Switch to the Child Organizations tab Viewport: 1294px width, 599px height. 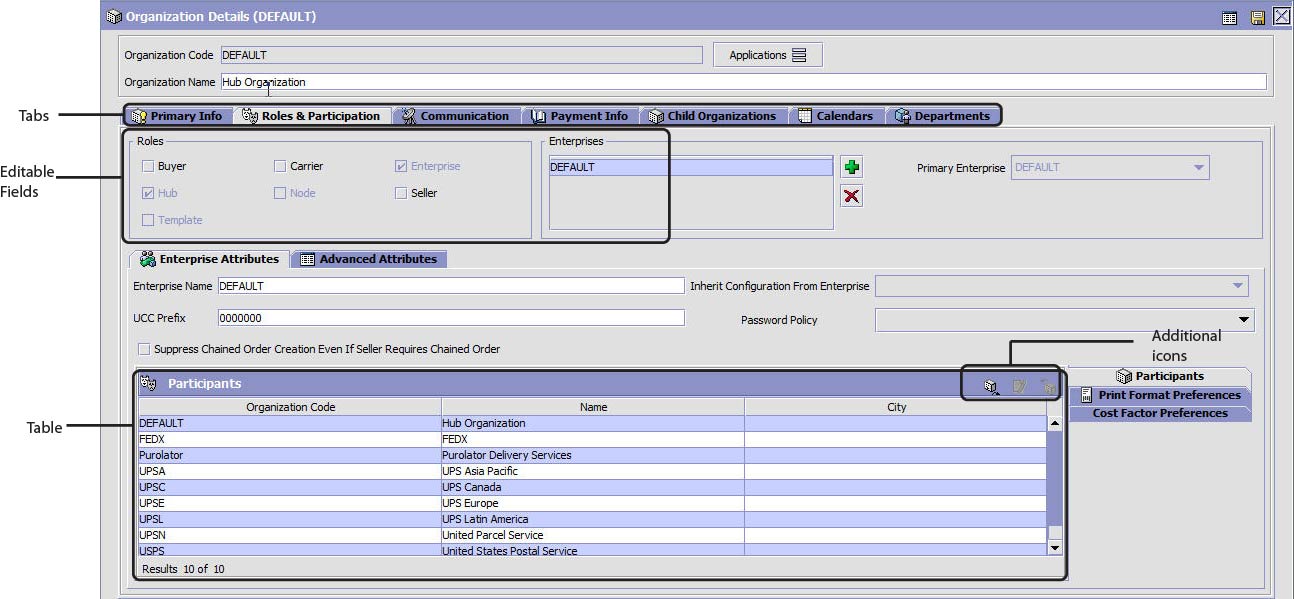713,116
